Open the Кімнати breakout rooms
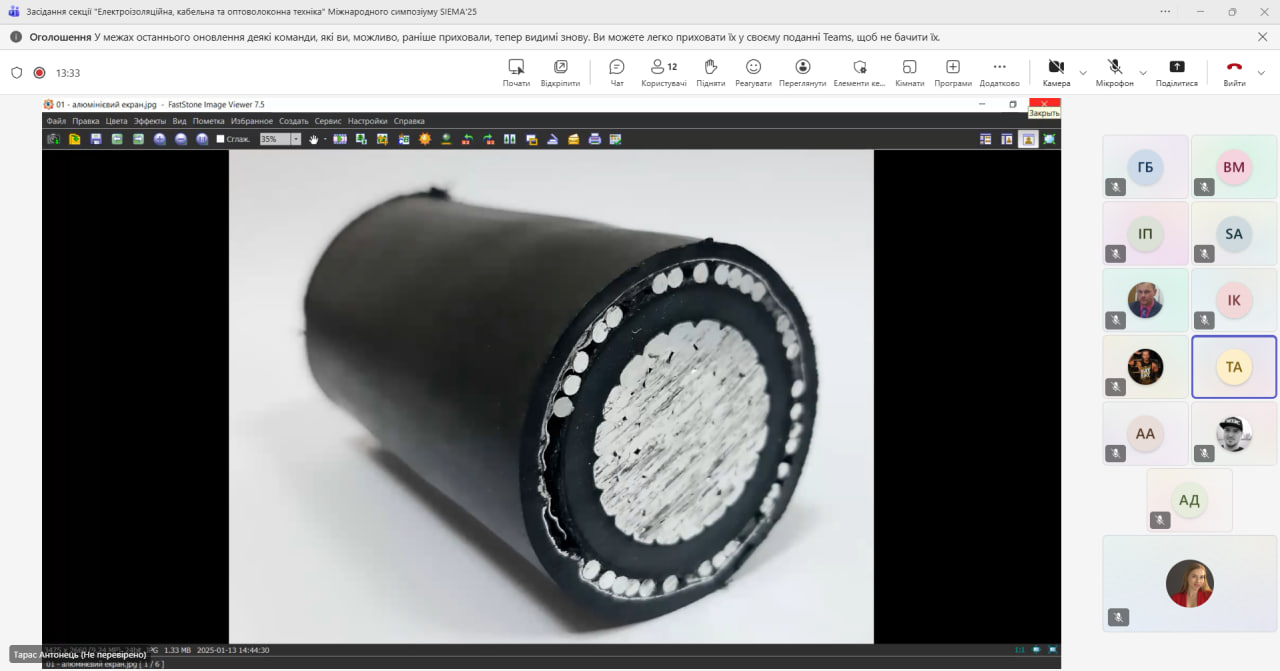This screenshot has height=671, width=1280. 909,72
